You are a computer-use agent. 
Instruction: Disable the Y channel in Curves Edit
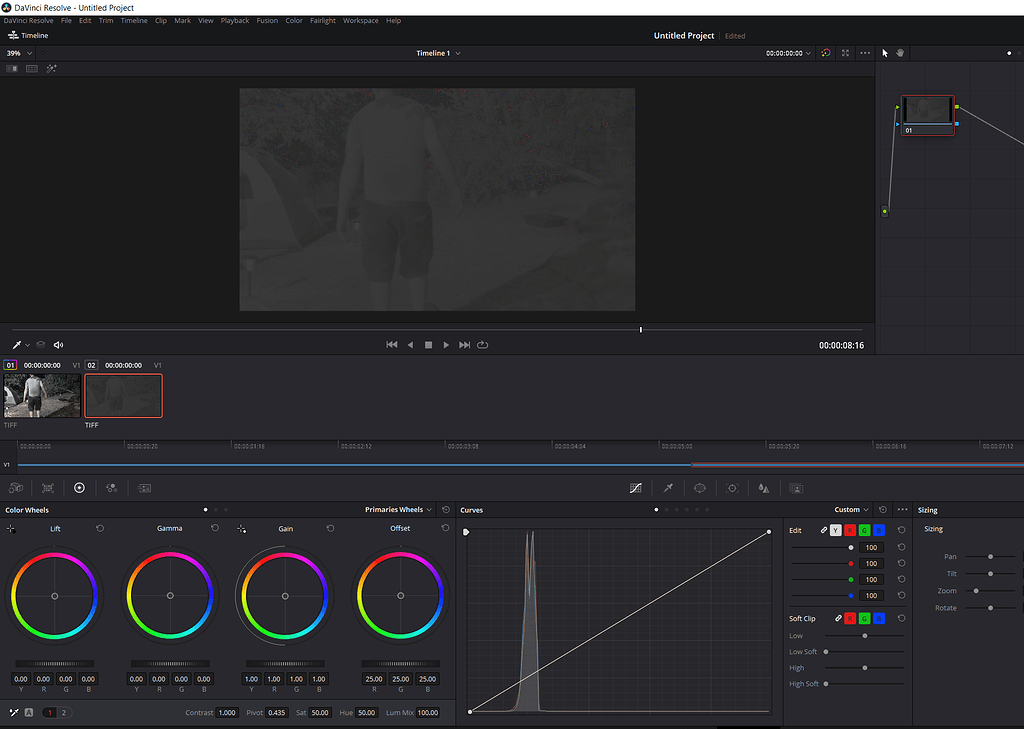coord(838,530)
